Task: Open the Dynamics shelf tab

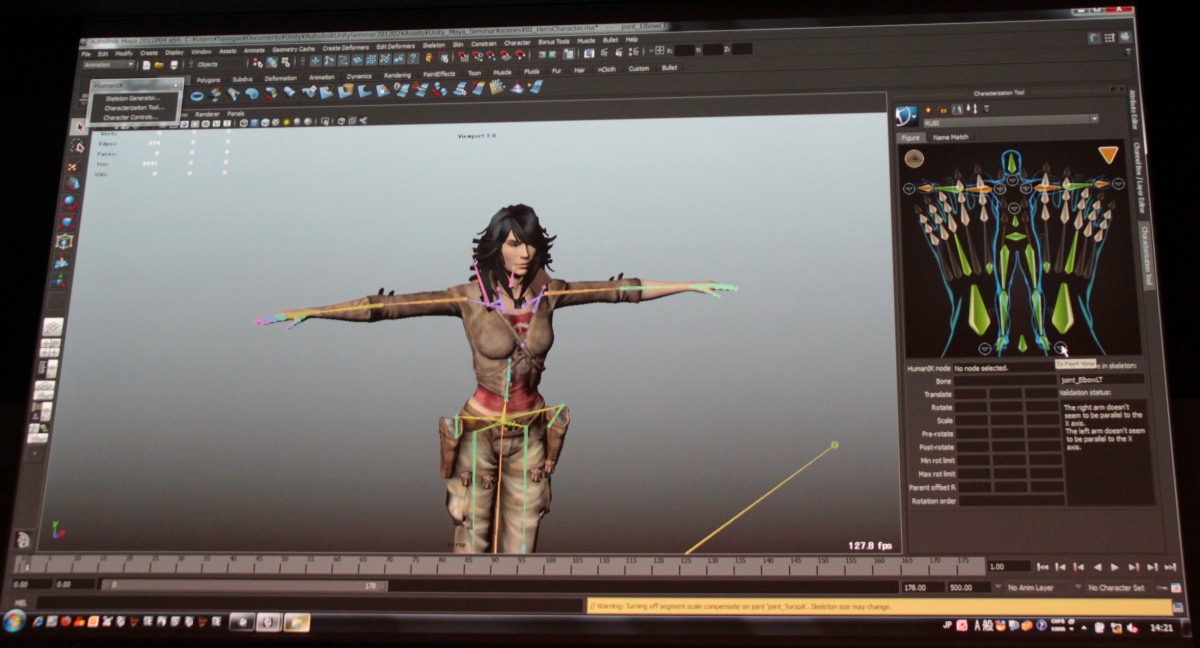Action: pyautogui.click(x=358, y=76)
